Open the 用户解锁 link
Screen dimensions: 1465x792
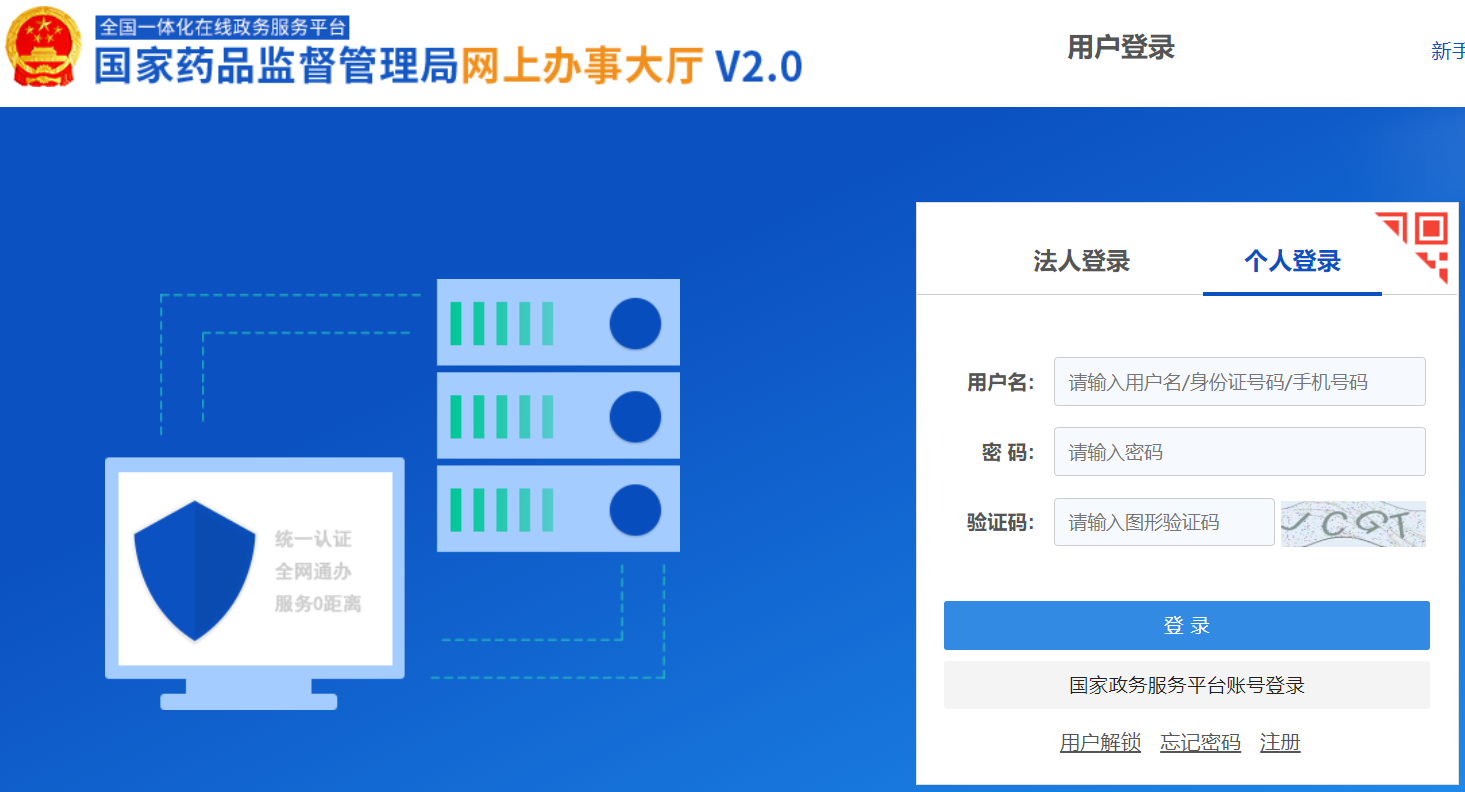pyautogui.click(x=1100, y=743)
